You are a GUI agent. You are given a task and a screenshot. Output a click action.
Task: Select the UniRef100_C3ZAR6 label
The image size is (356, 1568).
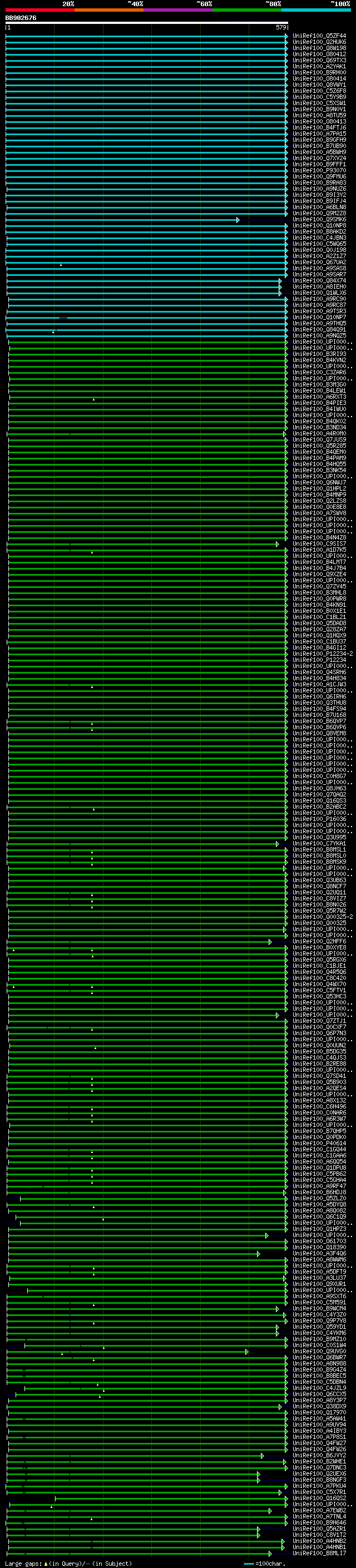point(319,373)
